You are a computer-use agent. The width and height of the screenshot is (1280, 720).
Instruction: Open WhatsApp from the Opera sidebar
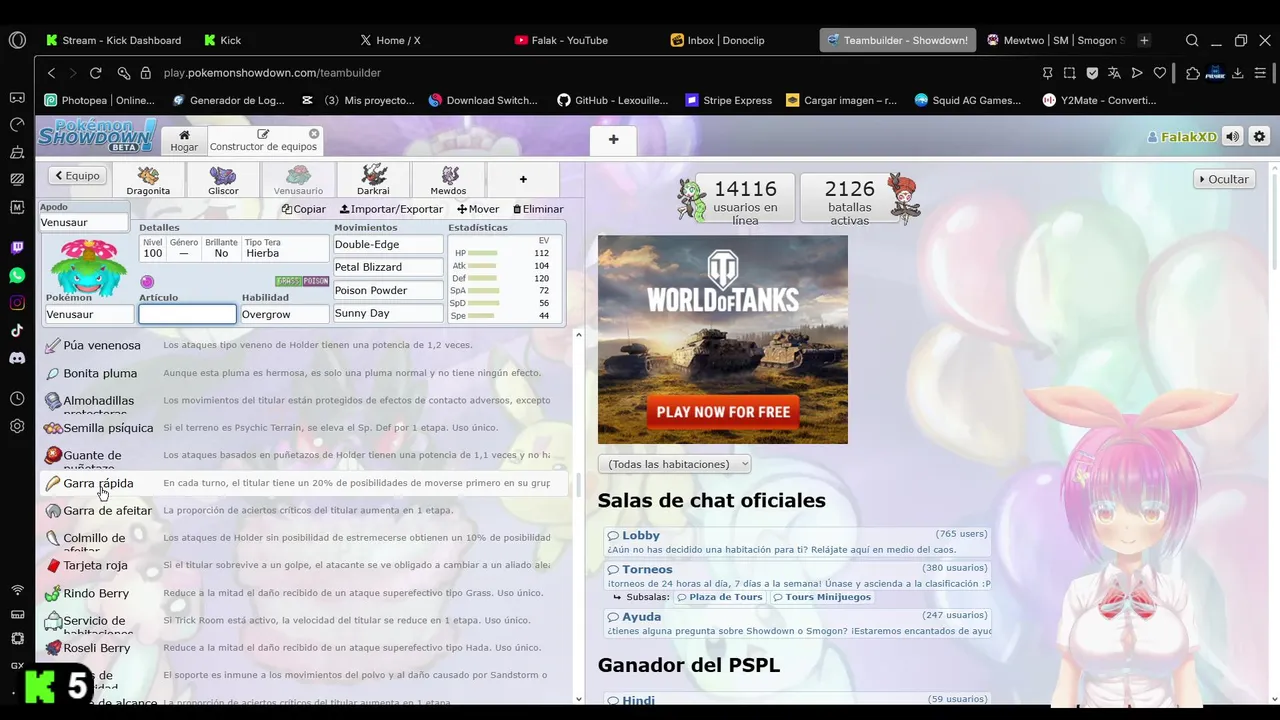17,275
